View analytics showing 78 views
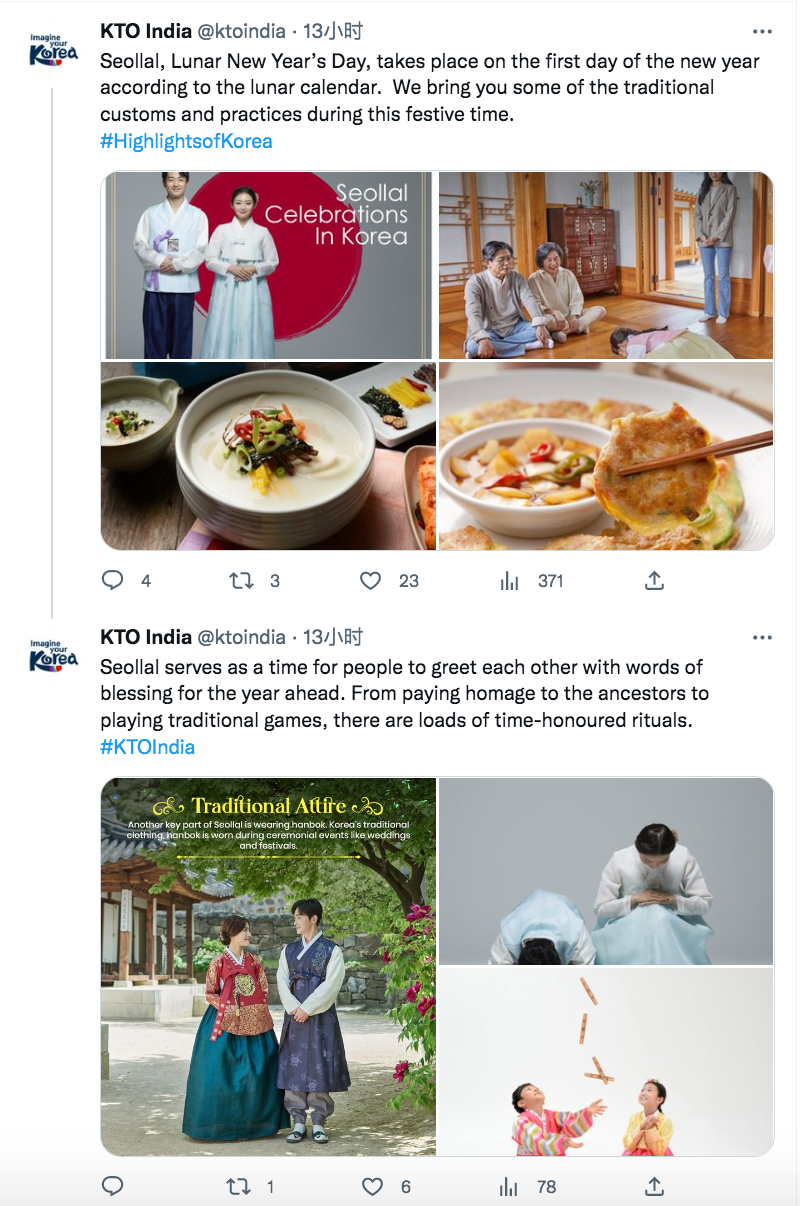 510,1186
